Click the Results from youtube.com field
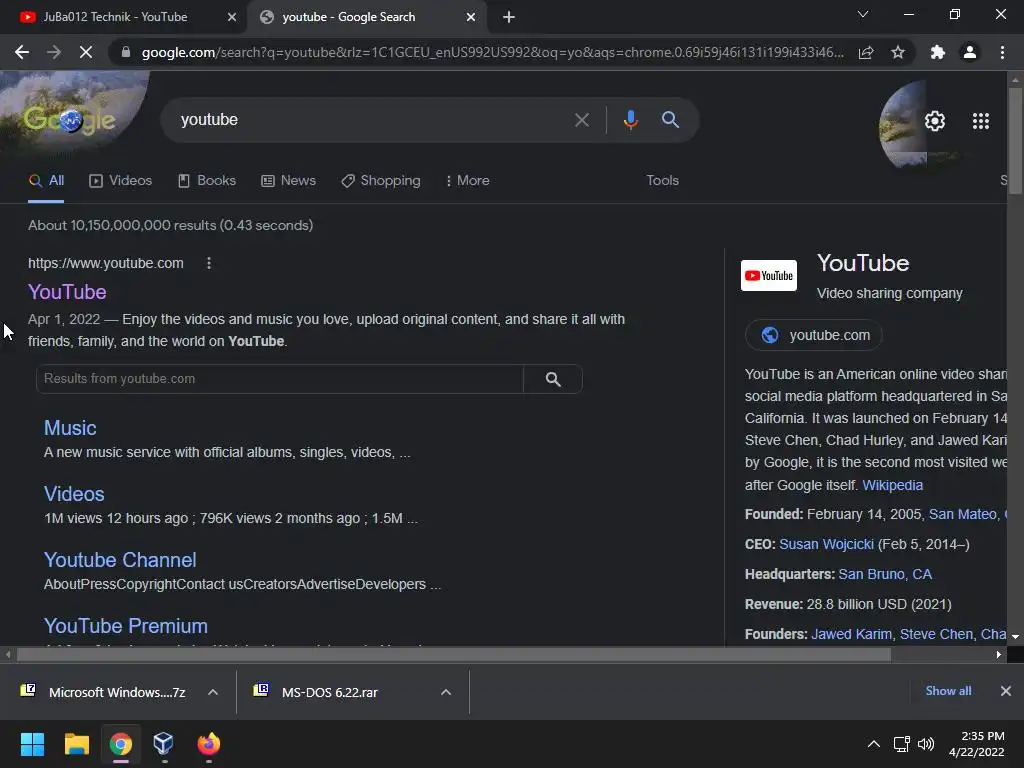 pyautogui.click(x=280, y=379)
